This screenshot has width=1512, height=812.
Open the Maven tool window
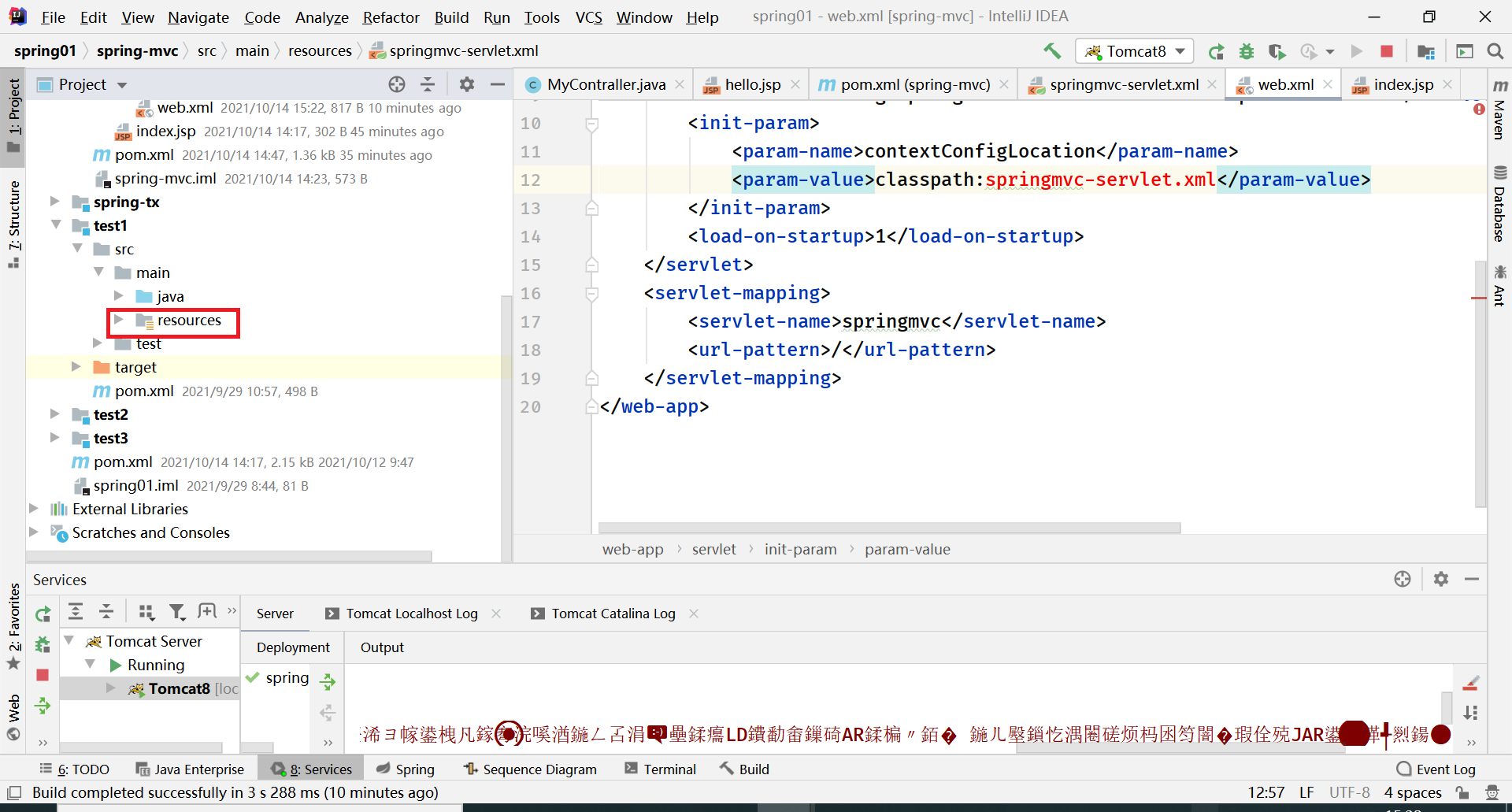1499,108
